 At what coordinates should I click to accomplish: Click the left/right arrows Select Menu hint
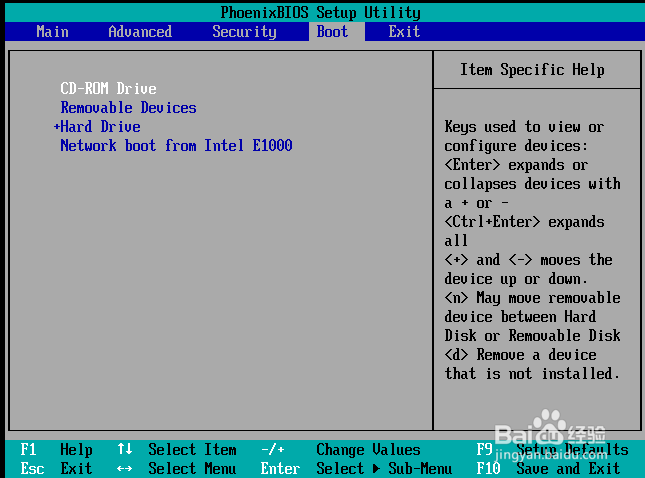177,469
